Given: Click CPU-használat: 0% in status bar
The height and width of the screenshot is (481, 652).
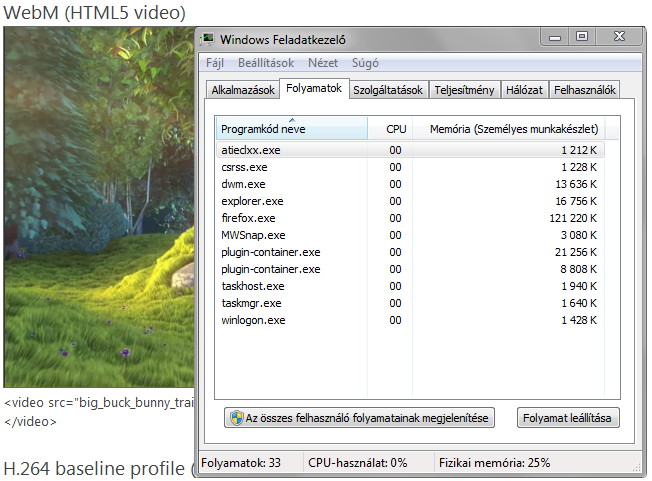Looking at the screenshot, I should 357,463.
